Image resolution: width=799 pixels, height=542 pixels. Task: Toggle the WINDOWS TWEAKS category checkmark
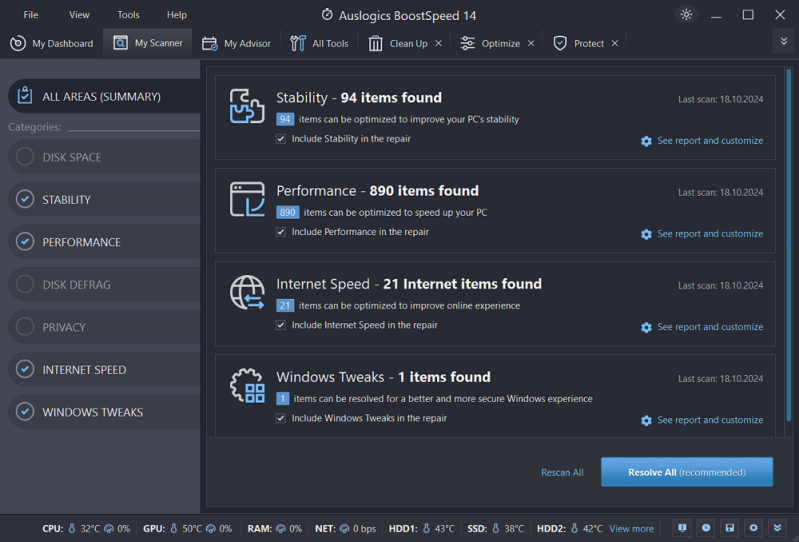point(25,412)
